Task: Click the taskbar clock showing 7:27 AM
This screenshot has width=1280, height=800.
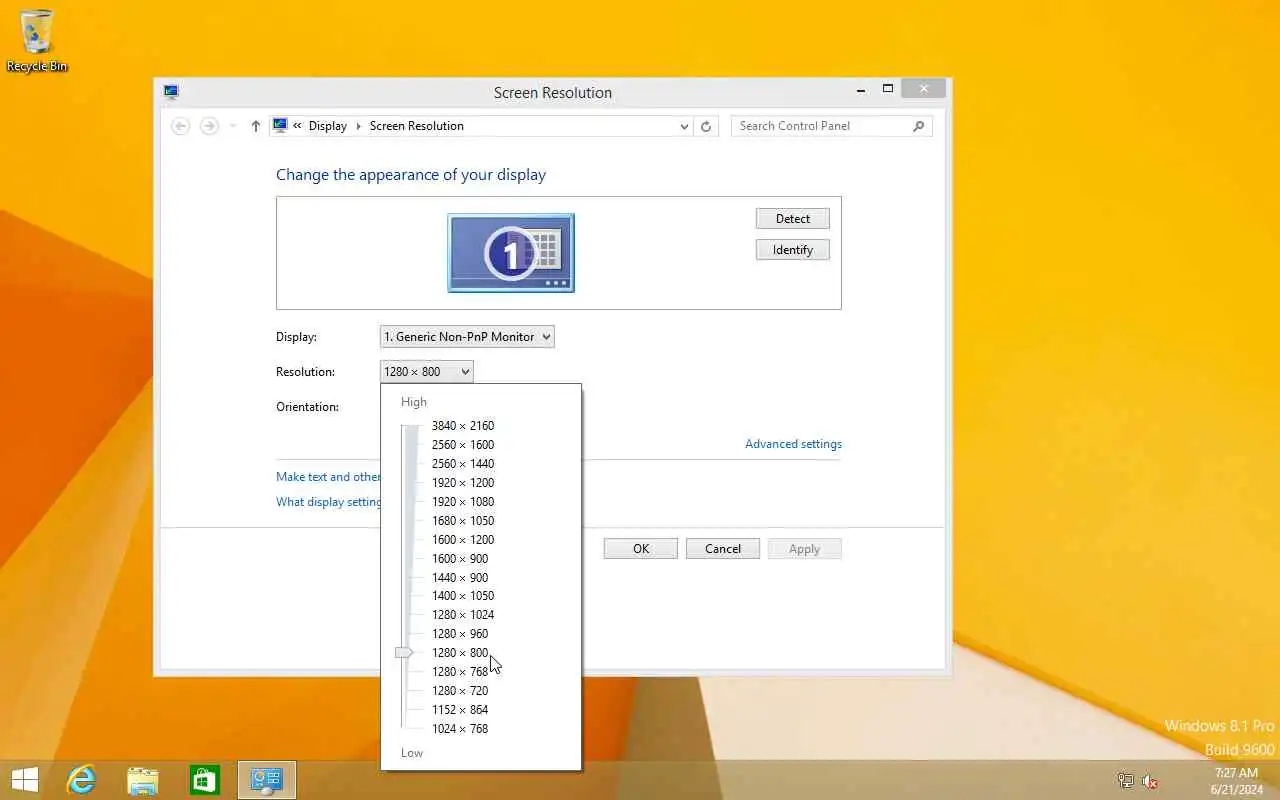Action: [1236, 781]
